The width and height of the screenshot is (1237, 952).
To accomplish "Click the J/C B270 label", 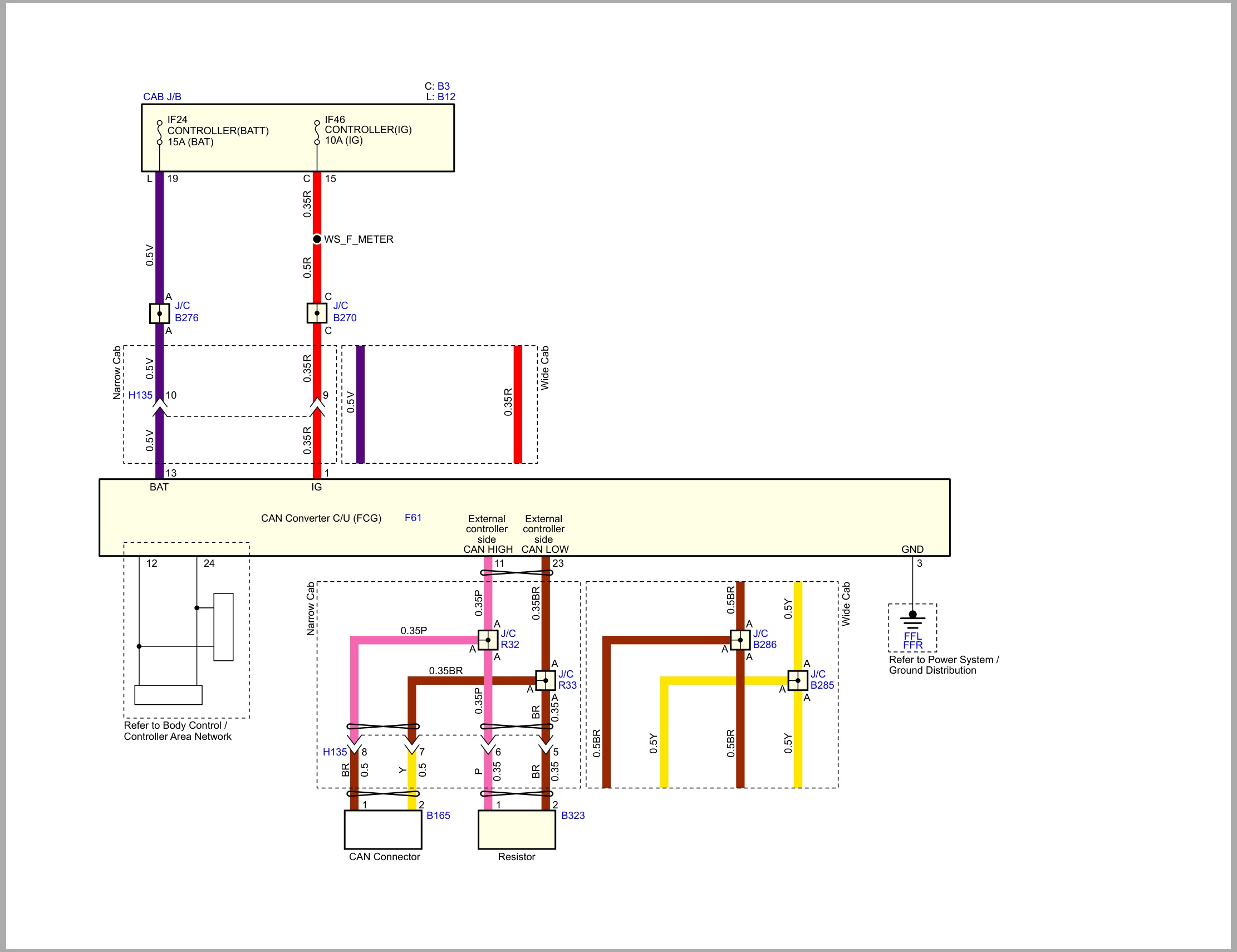I will [345, 311].
